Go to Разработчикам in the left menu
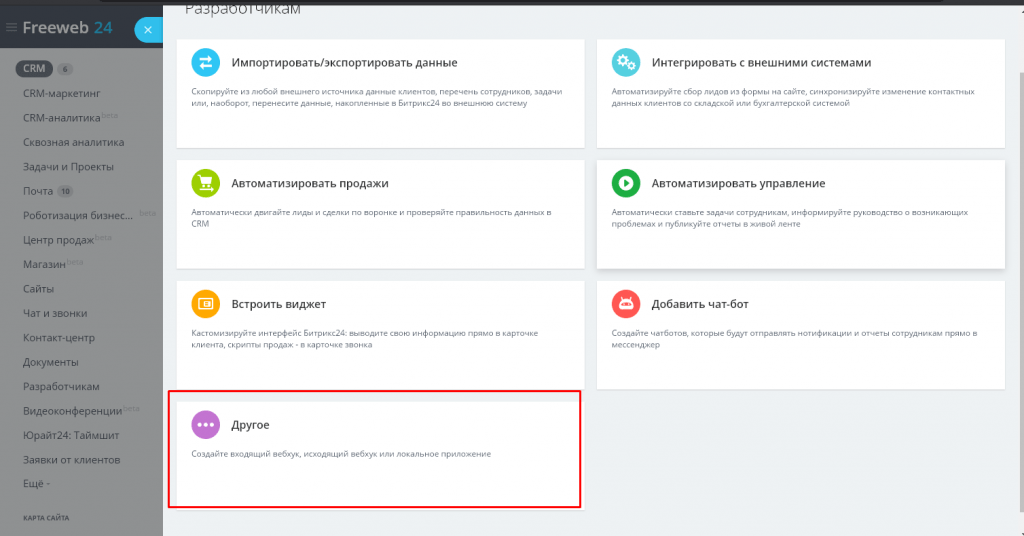This screenshot has height=536, width=1024. tap(61, 387)
